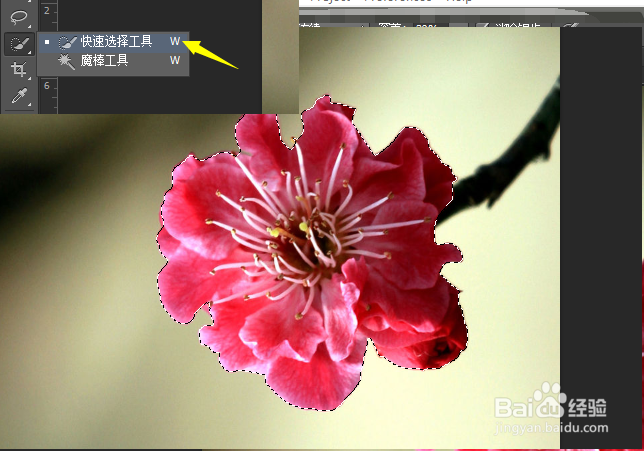Choose 快速选择工具 from the flyout menu

[x=113, y=42]
